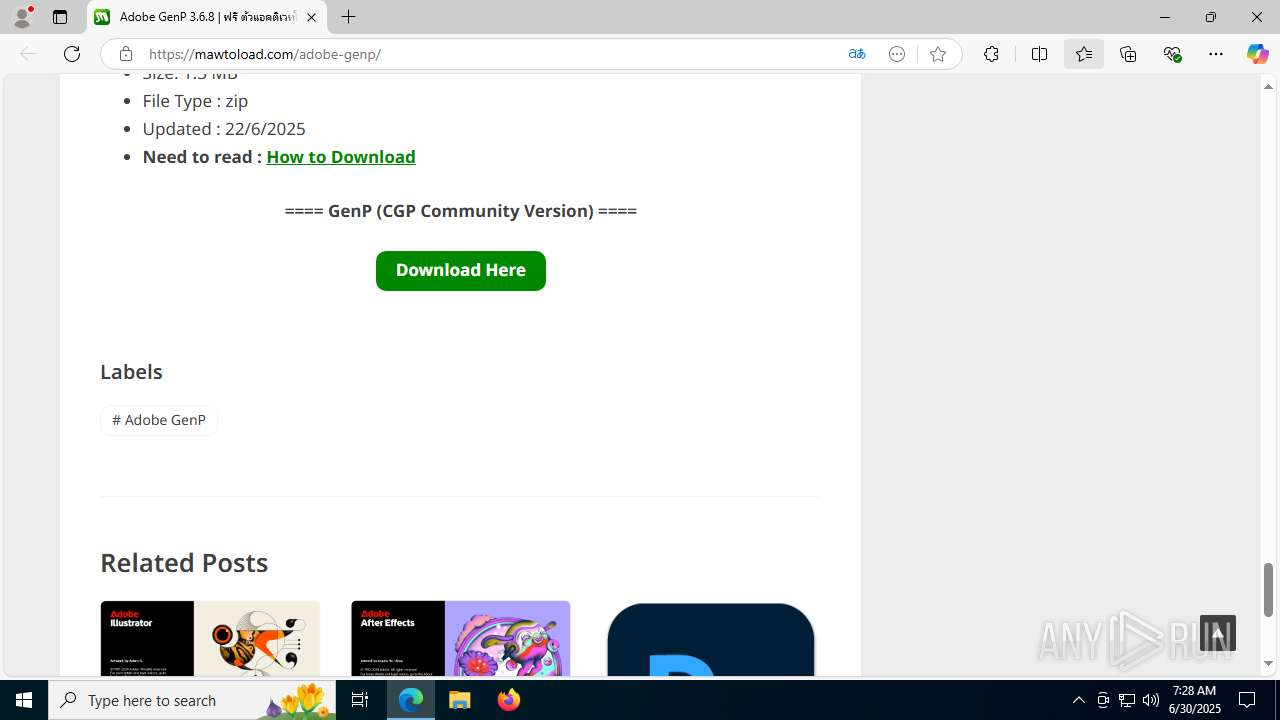
Task: Click the scrollbar up arrow
Action: 1268,86
